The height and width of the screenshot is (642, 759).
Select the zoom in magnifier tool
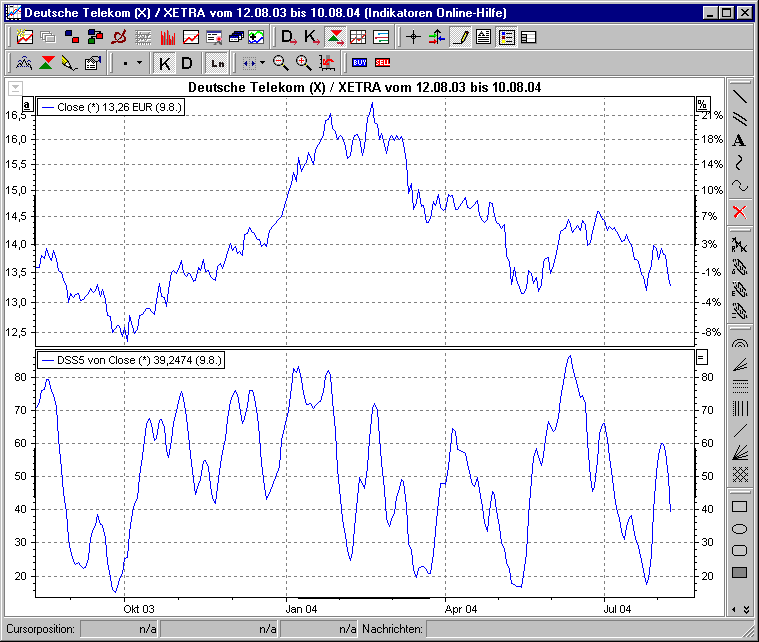(x=303, y=63)
